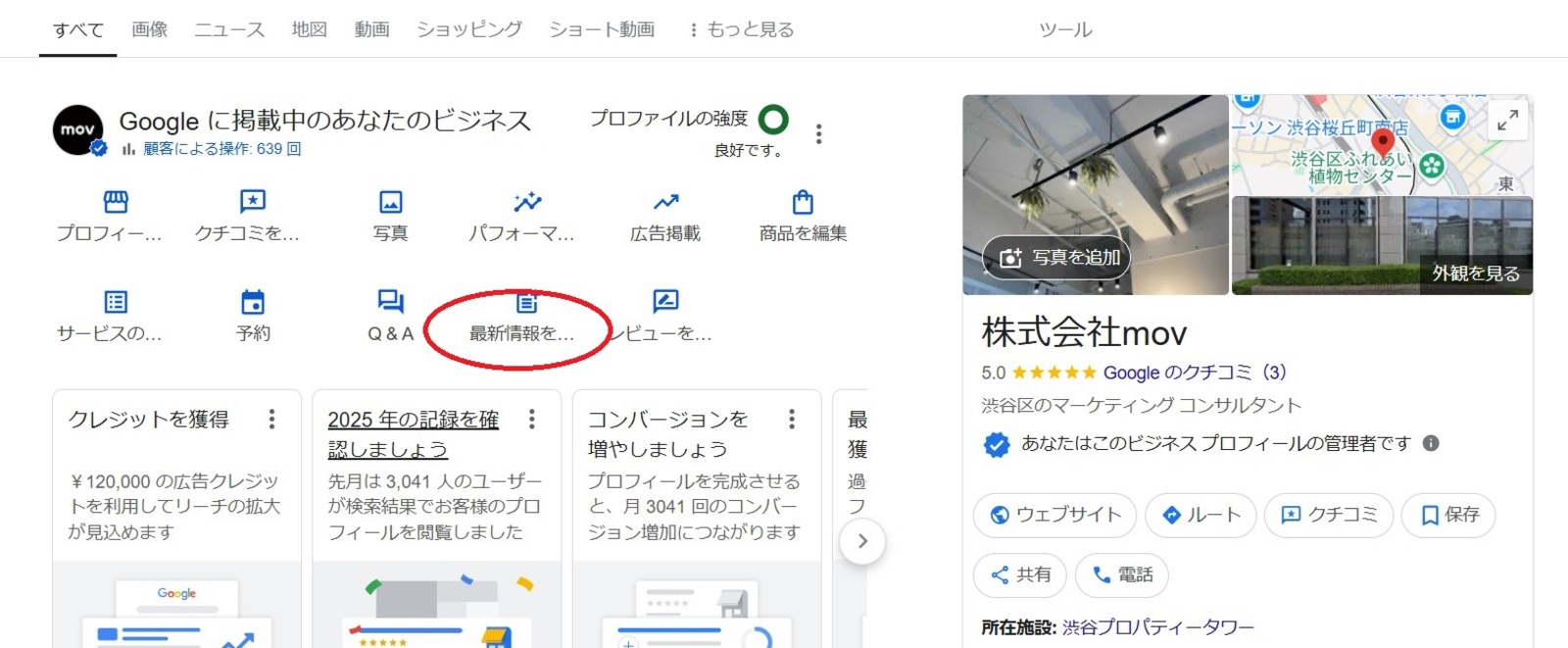This screenshot has height=648, width=1568.
Task: Open the three-dot menu on クレジットを獲得 card
Action: pyautogui.click(x=271, y=420)
